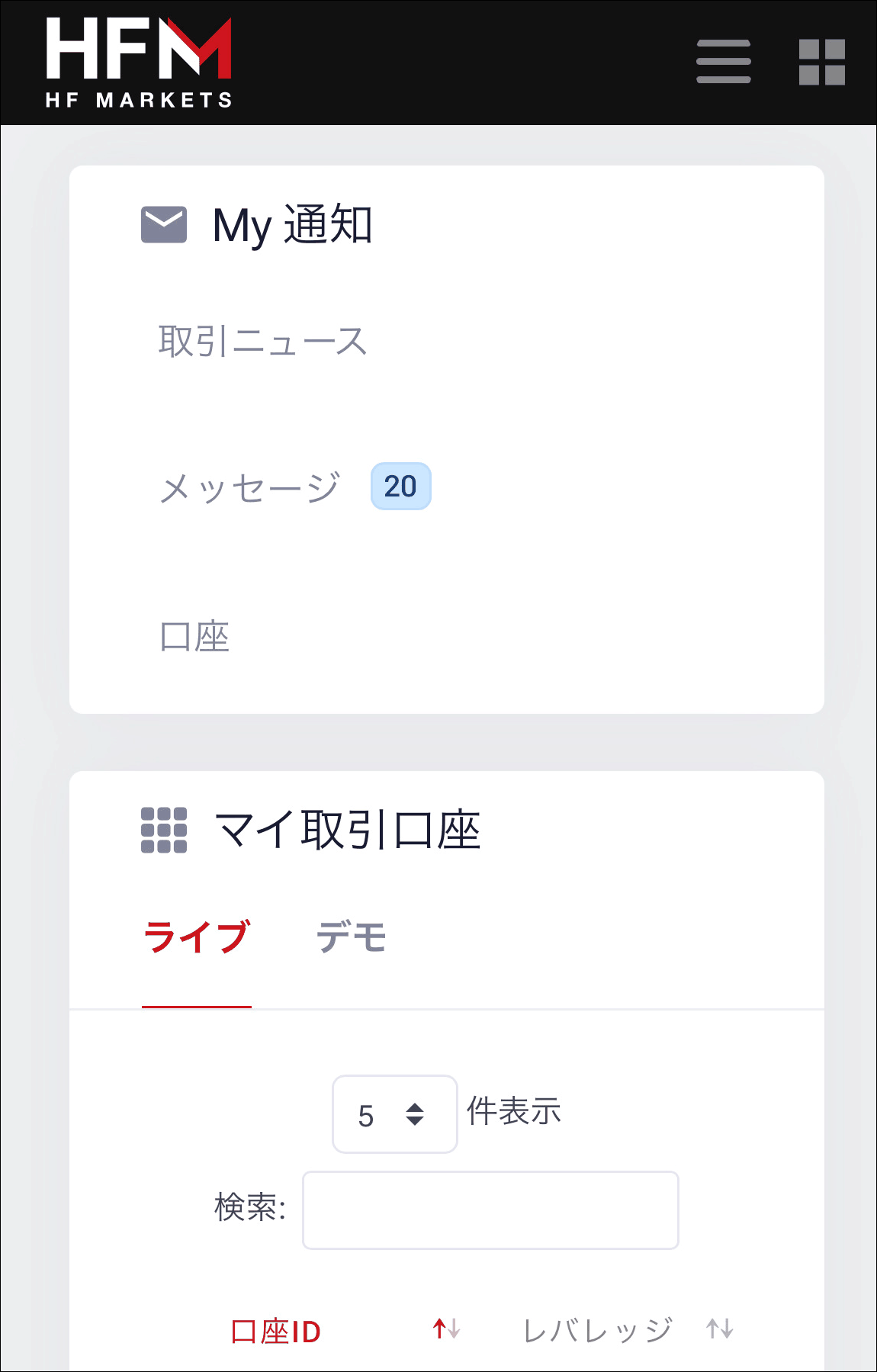Click the 検索 search field

[490, 1210]
